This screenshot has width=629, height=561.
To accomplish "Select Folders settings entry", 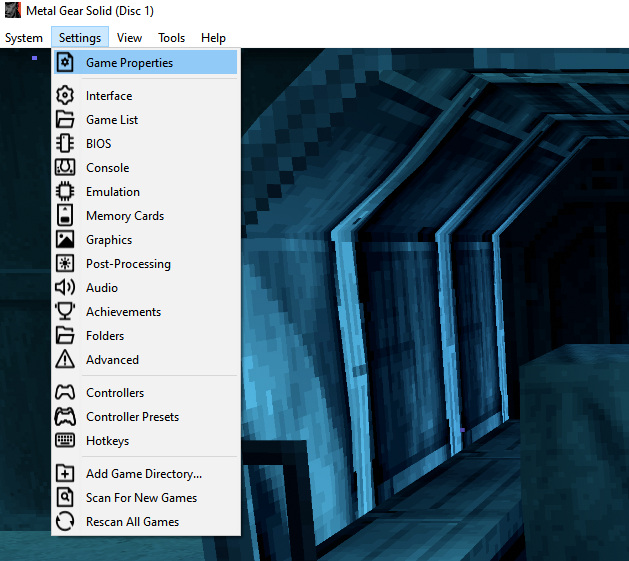I will coord(146,335).
